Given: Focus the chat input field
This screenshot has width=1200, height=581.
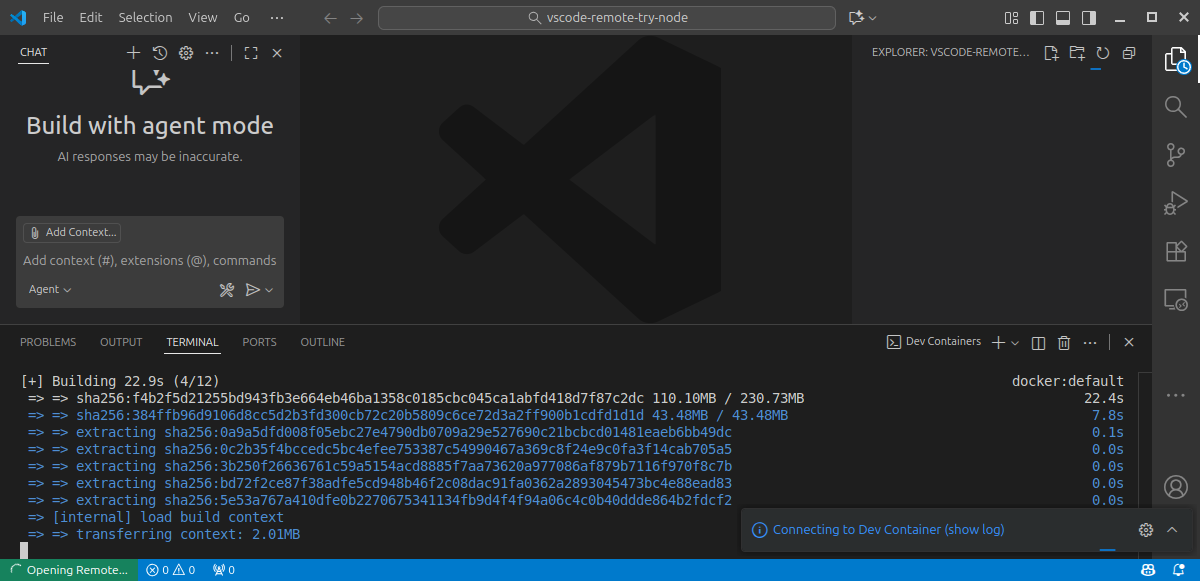Looking at the screenshot, I should pyautogui.click(x=150, y=261).
